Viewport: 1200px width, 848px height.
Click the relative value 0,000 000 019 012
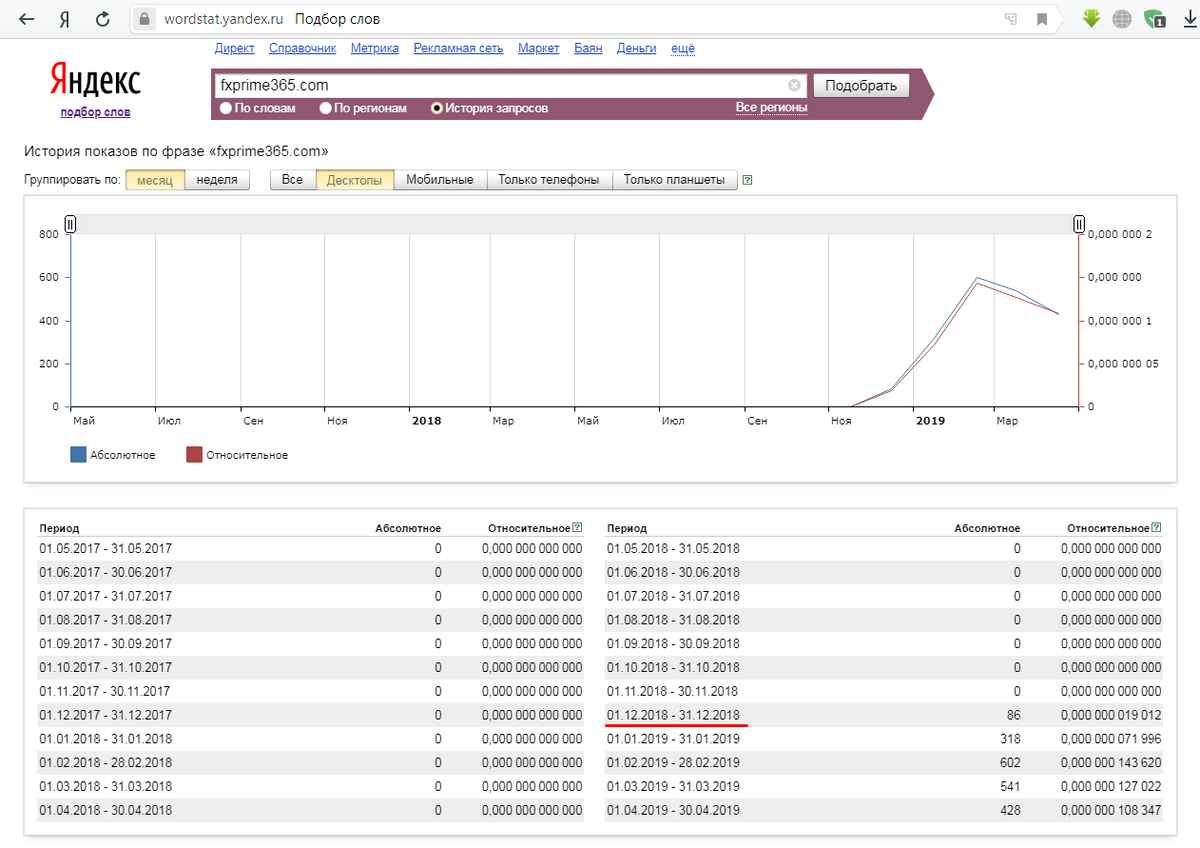(x=1111, y=715)
